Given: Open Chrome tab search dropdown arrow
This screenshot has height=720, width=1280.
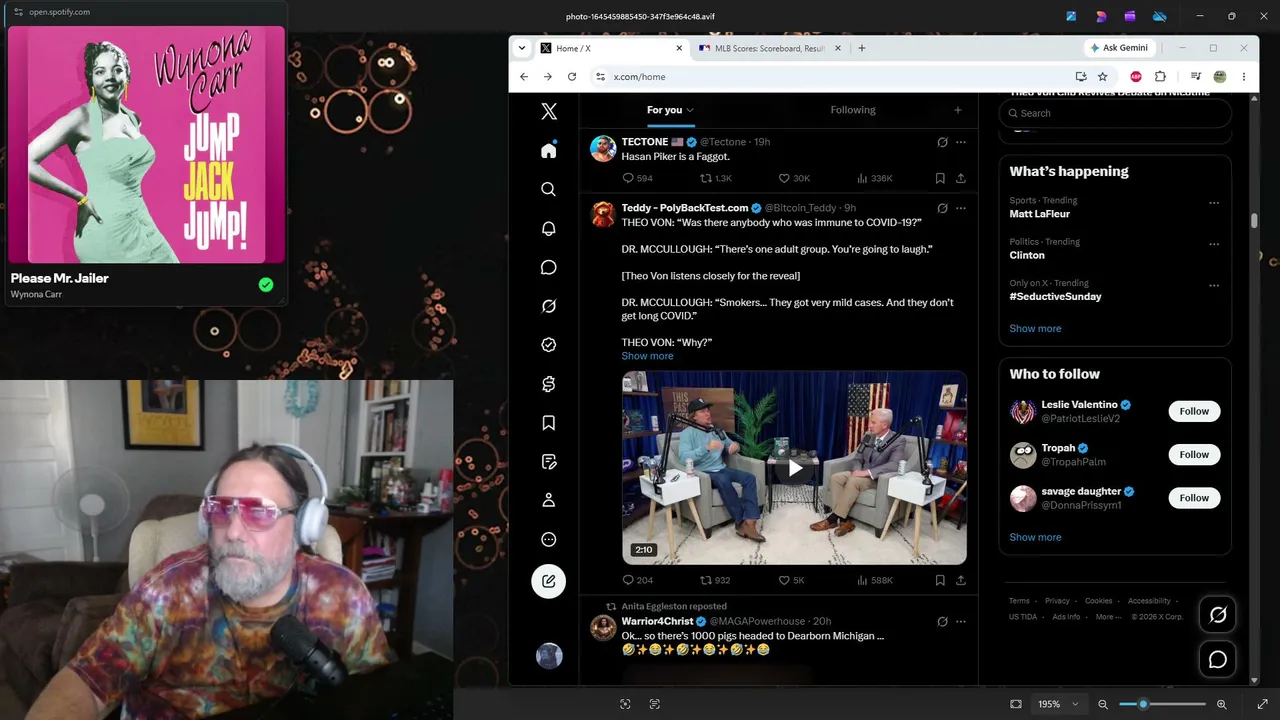Looking at the screenshot, I should (521, 48).
